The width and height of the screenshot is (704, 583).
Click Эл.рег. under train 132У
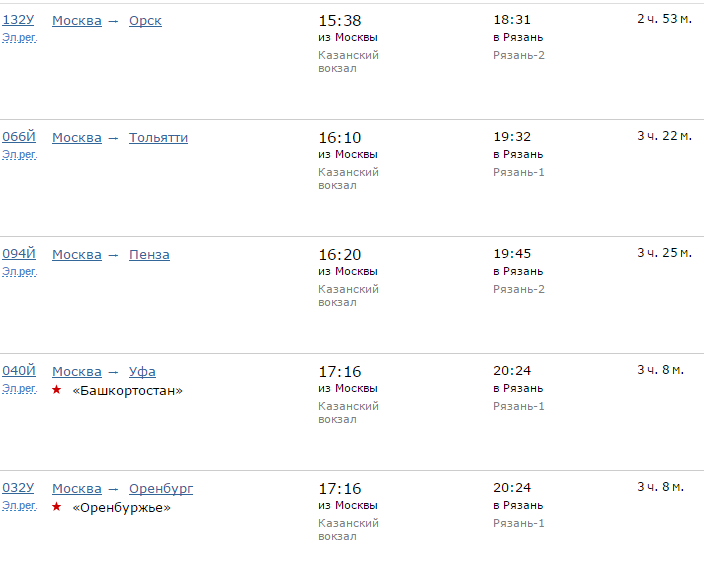[x=19, y=38]
